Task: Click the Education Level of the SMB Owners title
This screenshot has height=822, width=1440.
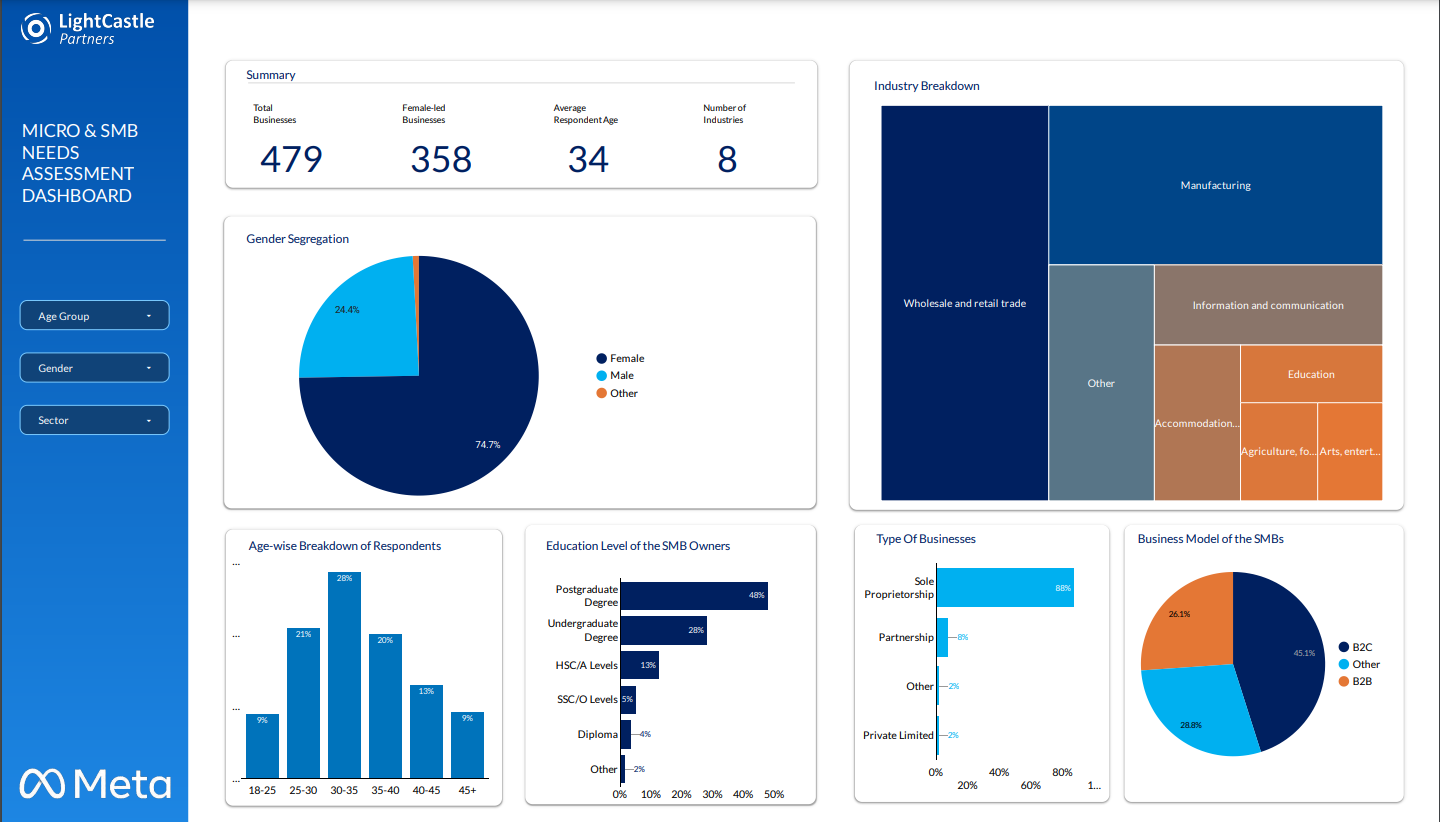Action: pos(638,546)
